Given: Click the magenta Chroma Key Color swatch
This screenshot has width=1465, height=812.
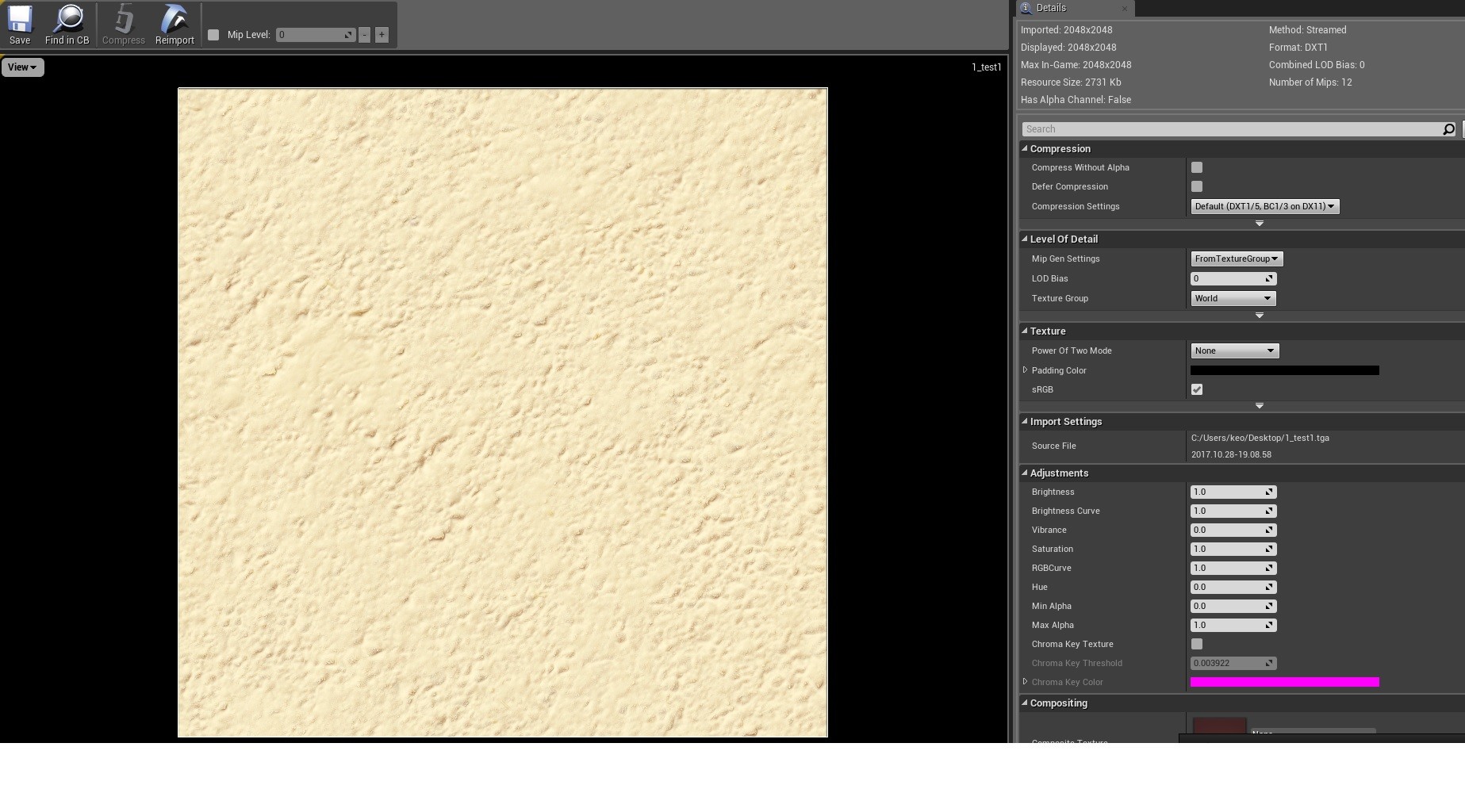Looking at the screenshot, I should [1284, 682].
